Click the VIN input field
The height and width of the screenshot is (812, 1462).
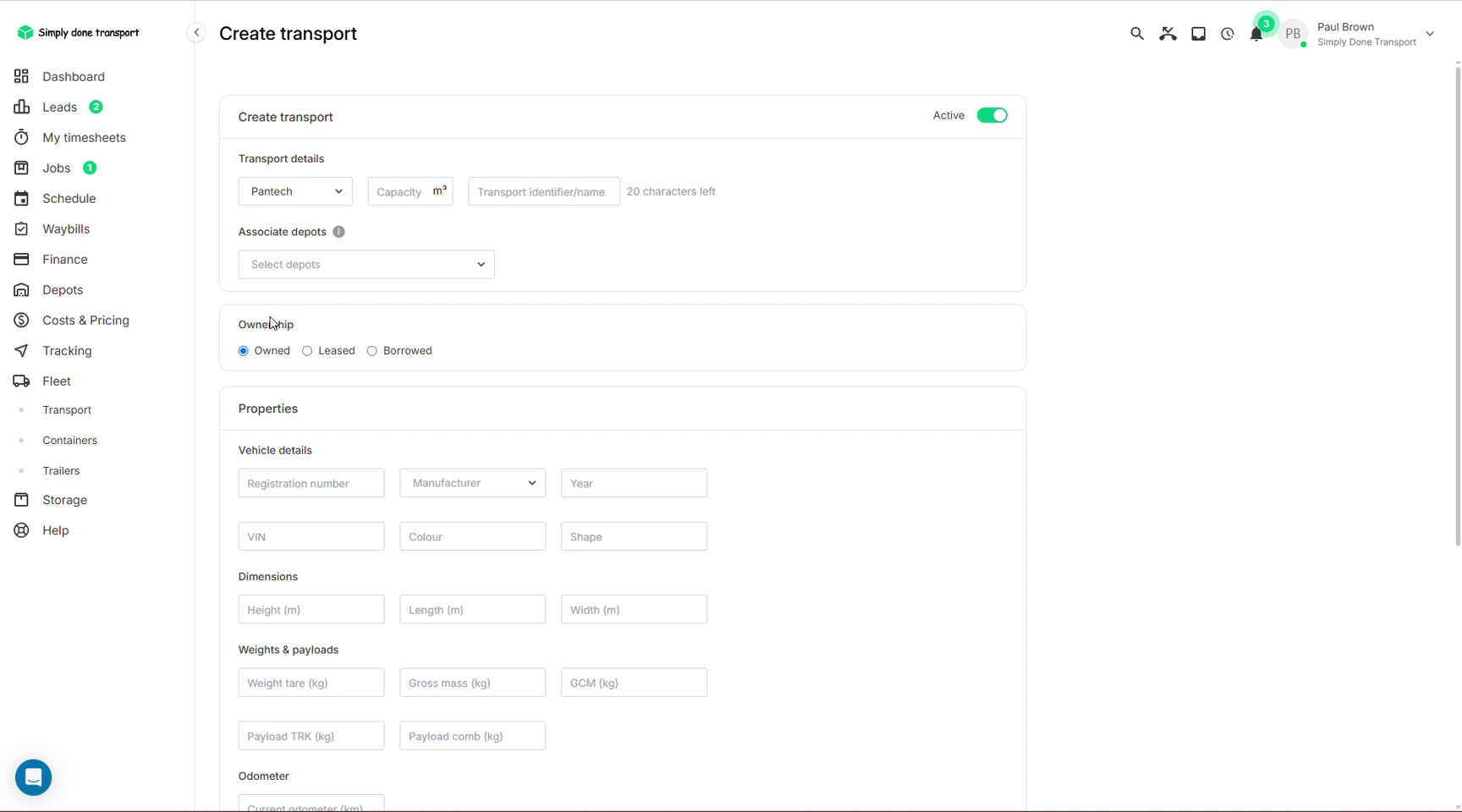[311, 536]
